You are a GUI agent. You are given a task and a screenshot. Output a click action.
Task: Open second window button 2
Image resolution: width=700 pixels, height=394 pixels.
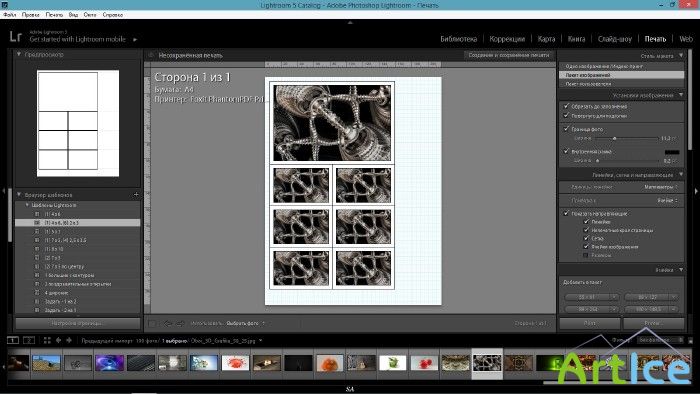tap(29, 340)
